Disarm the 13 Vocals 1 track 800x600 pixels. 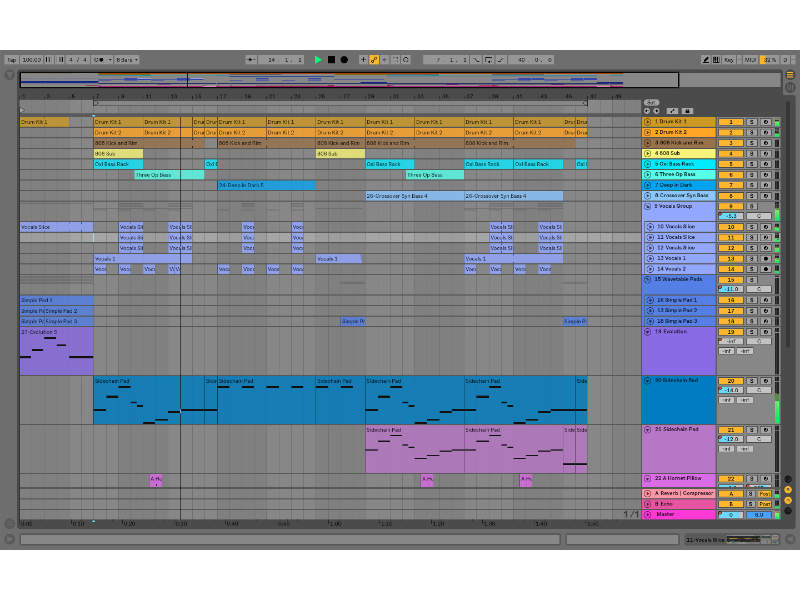pos(766,259)
